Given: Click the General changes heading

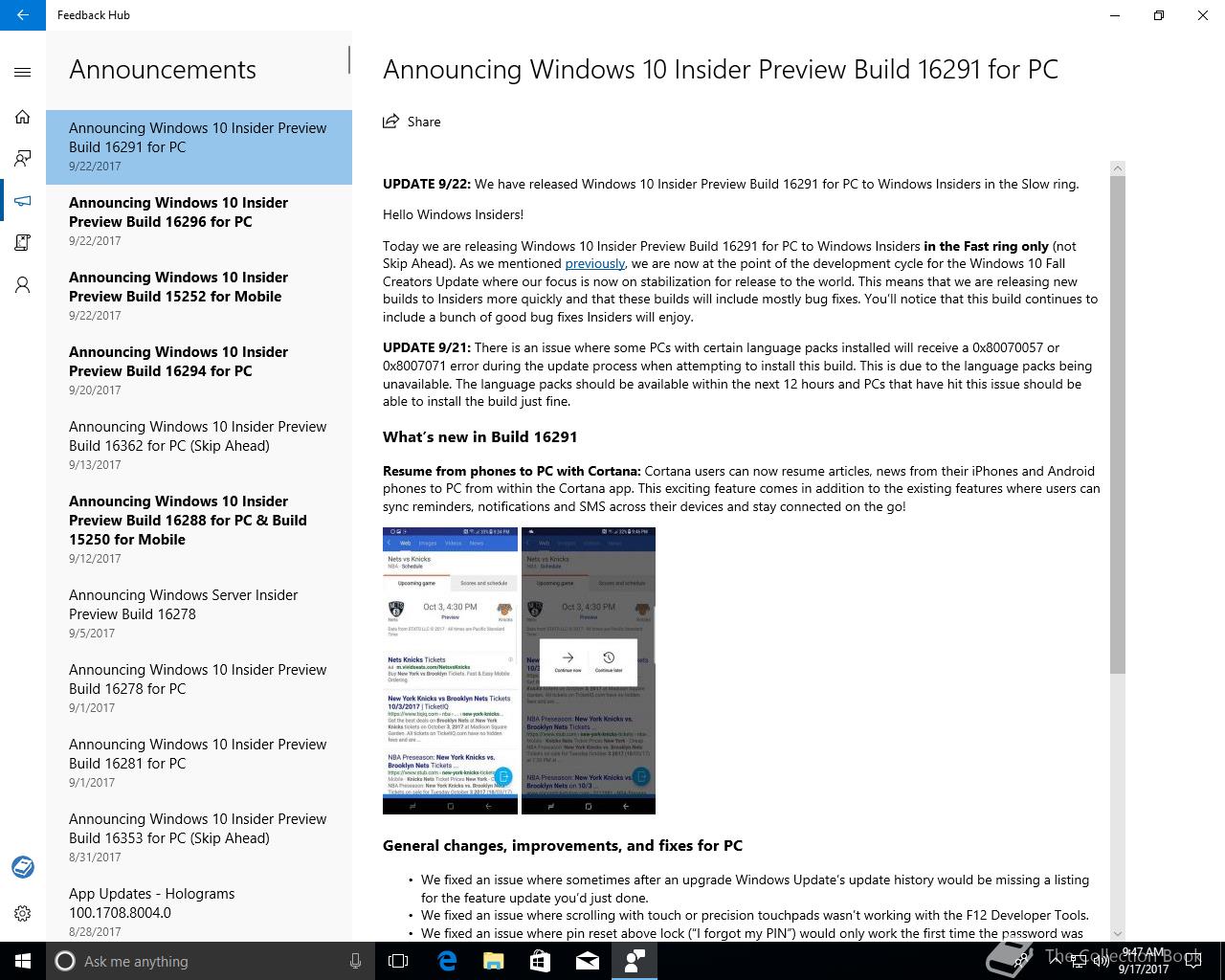Looking at the screenshot, I should pos(563,845).
